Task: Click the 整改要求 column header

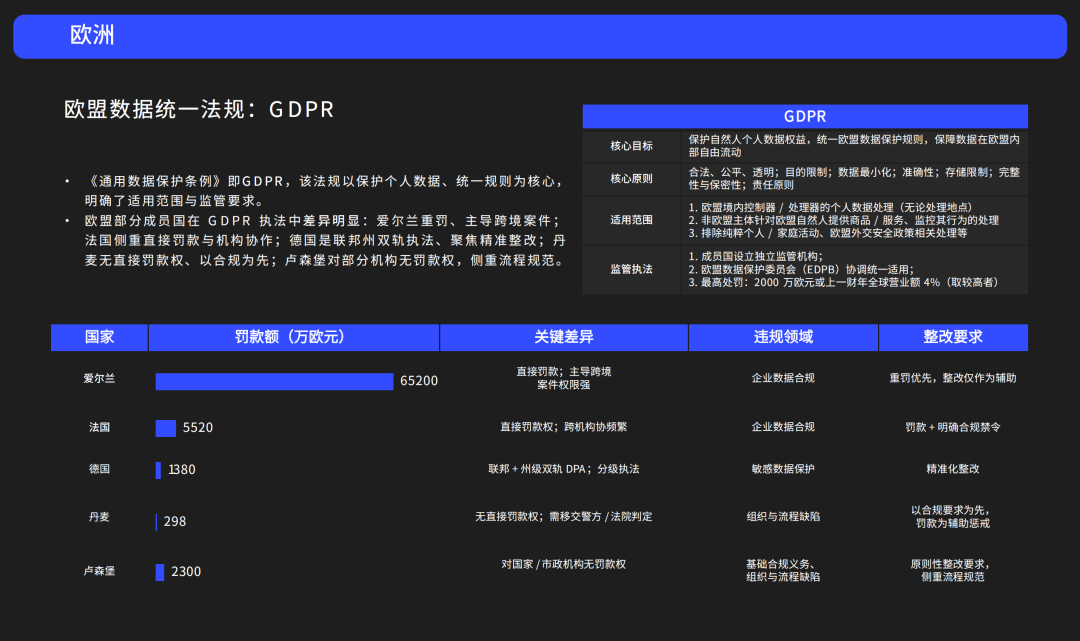Action: (952, 338)
